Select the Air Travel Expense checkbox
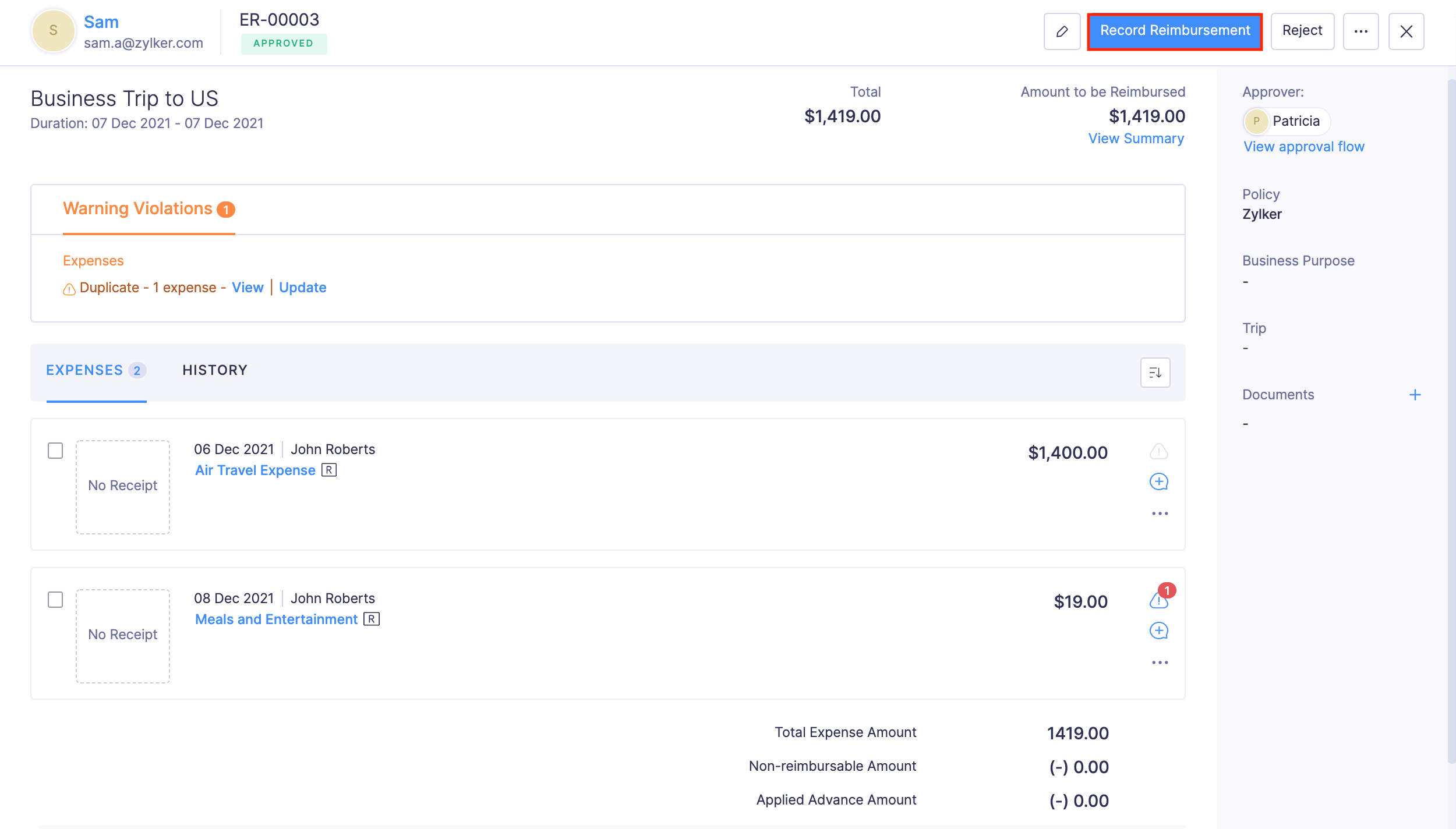The width and height of the screenshot is (1456, 829). click(x=55, y=449)
